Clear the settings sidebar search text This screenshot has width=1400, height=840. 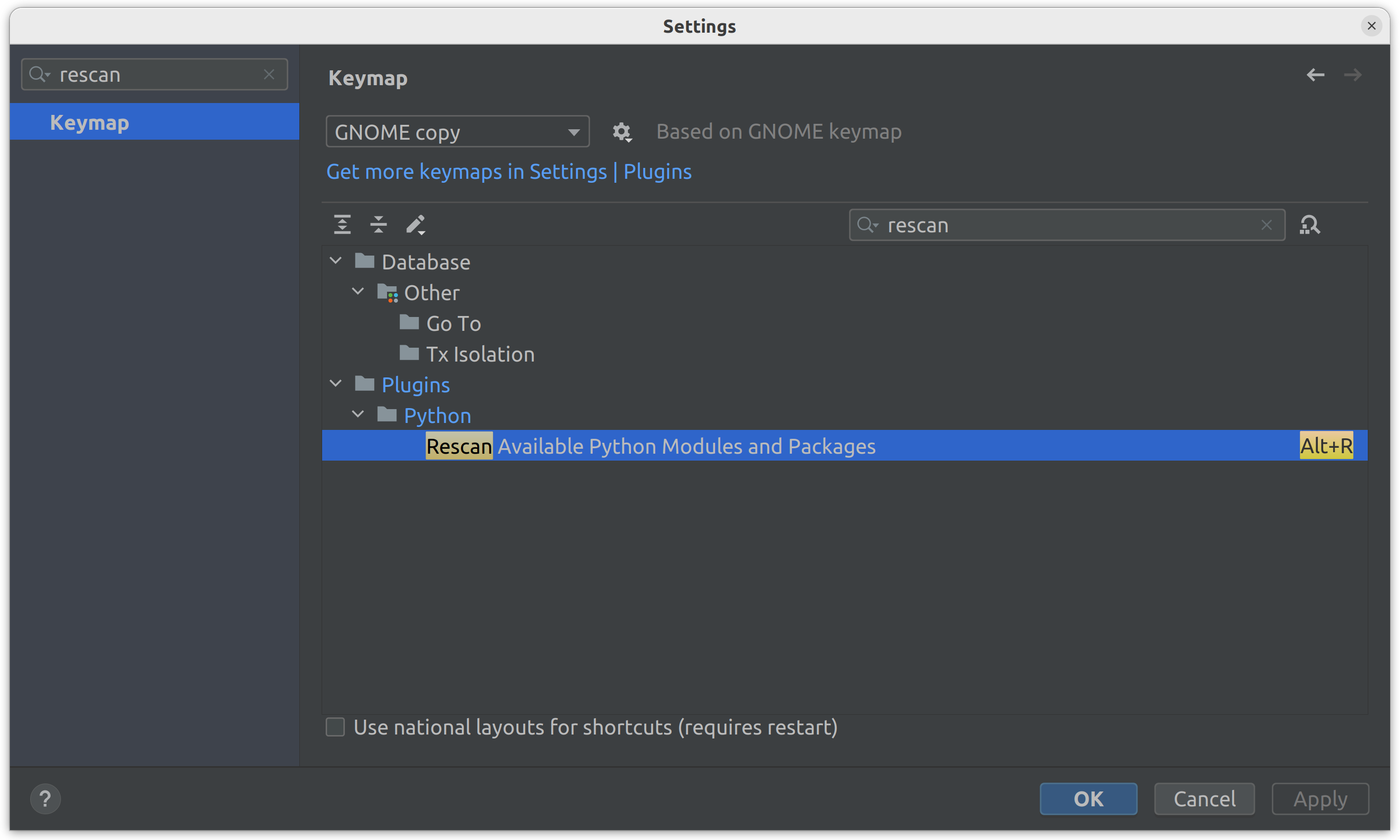click(x=269, y=74)
